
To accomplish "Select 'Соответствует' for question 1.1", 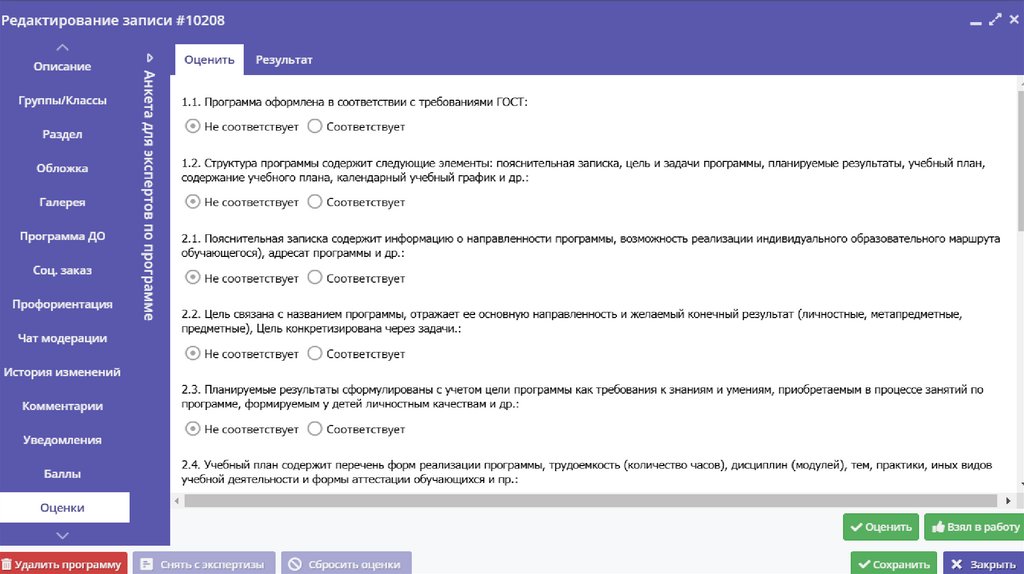I will (315, 126).
